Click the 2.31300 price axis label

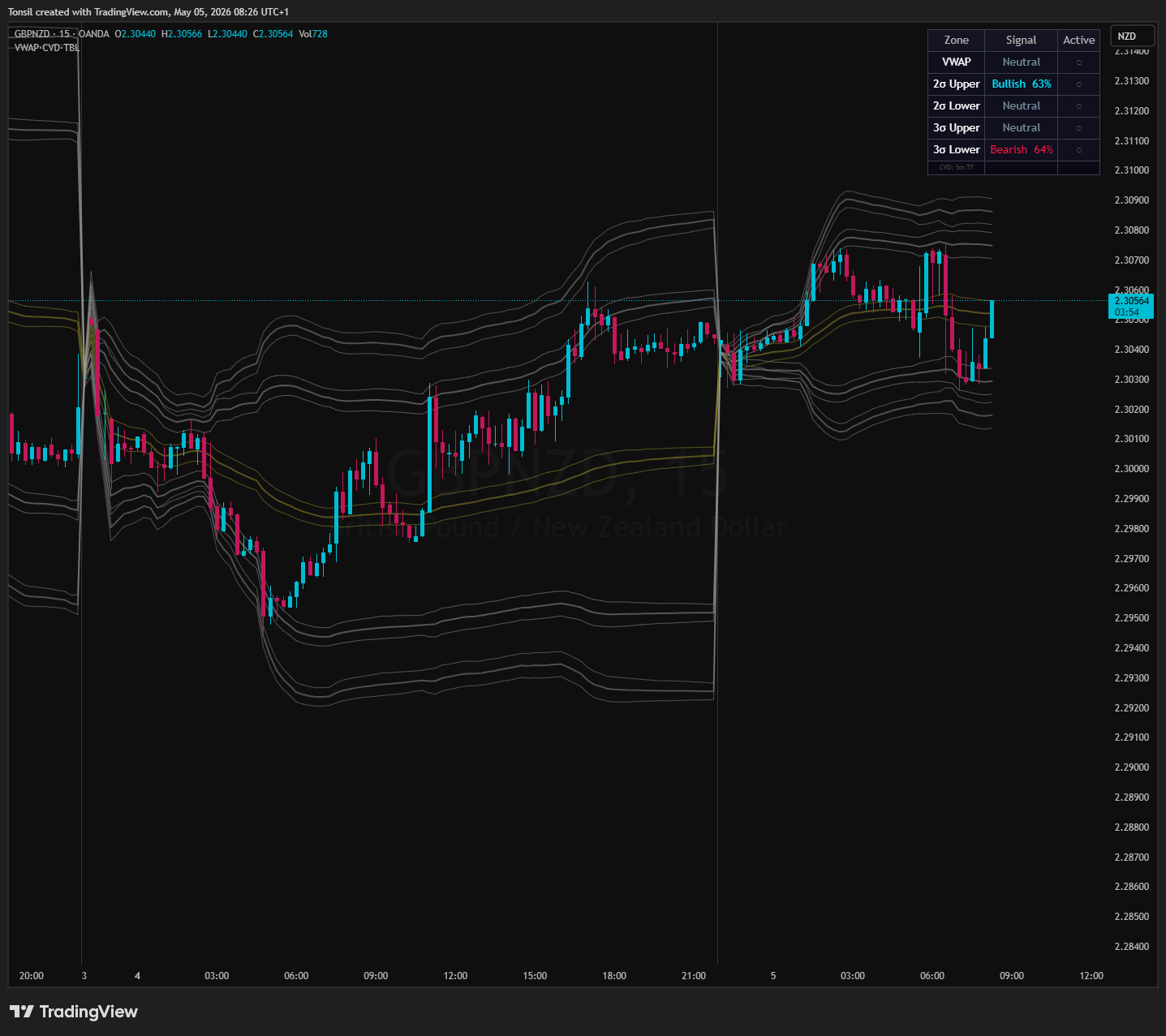pos(1132,81)
